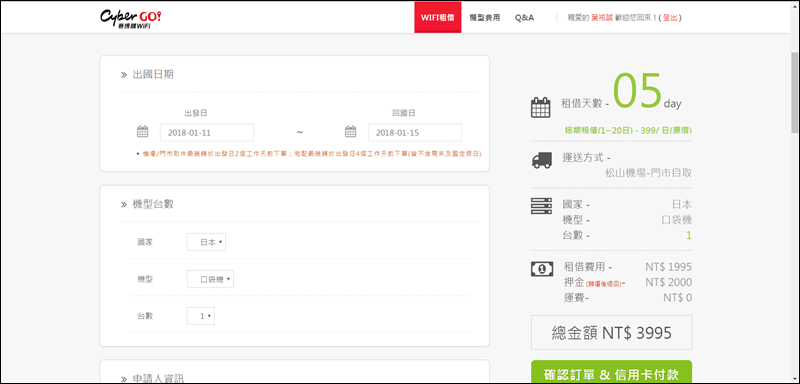Click the 總金額 NT$ 3995 box

coord(611,332)
